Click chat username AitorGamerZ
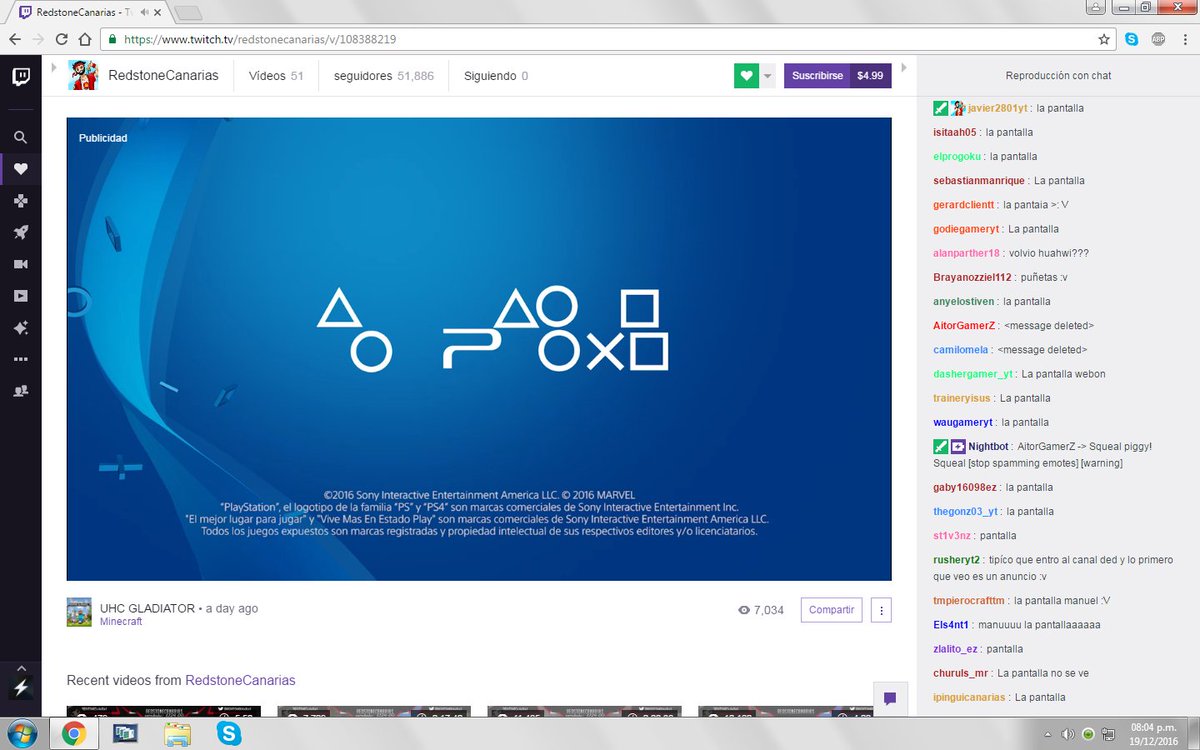 964,325
